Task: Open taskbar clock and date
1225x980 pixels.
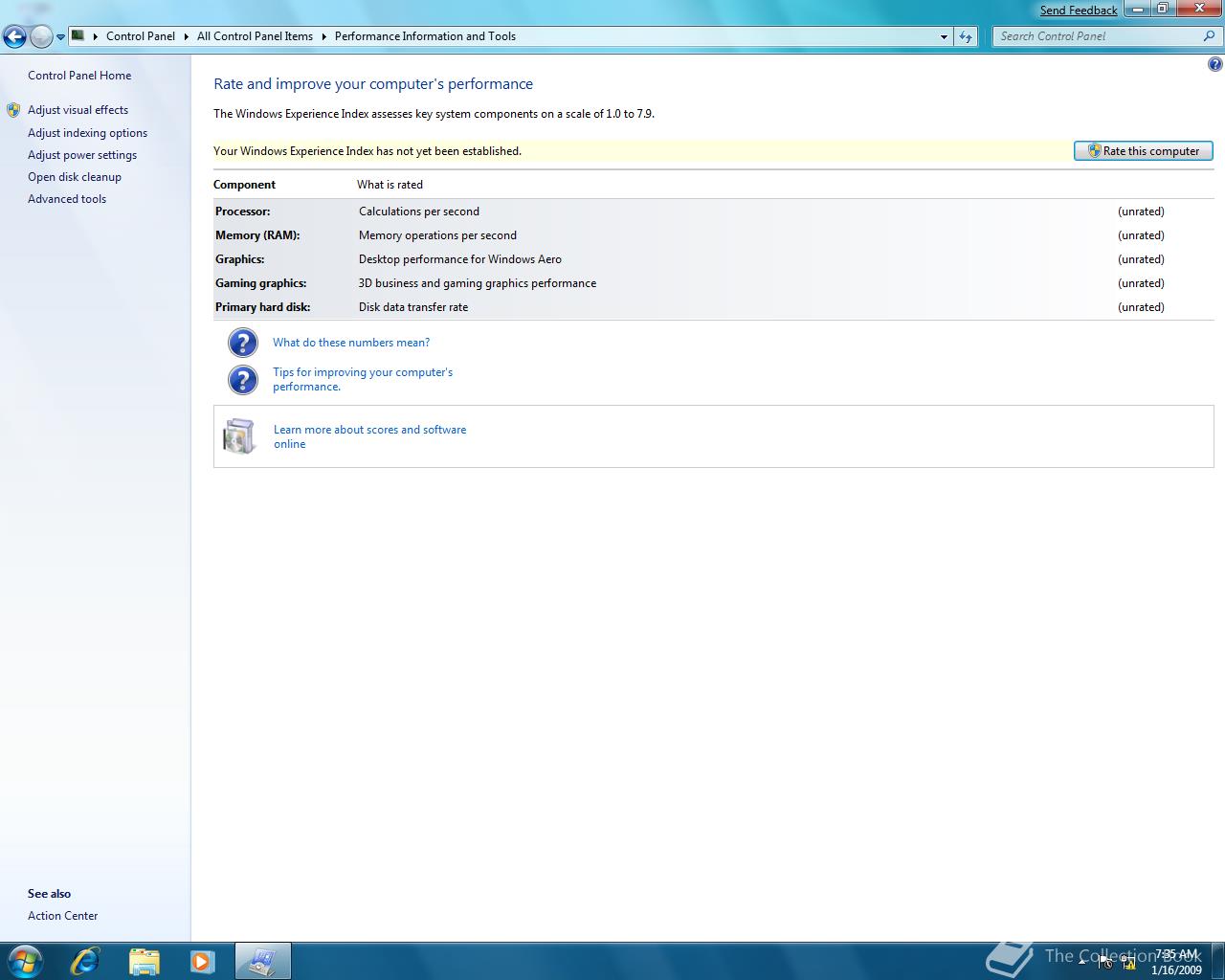Action: click(x=1176, y=962)
